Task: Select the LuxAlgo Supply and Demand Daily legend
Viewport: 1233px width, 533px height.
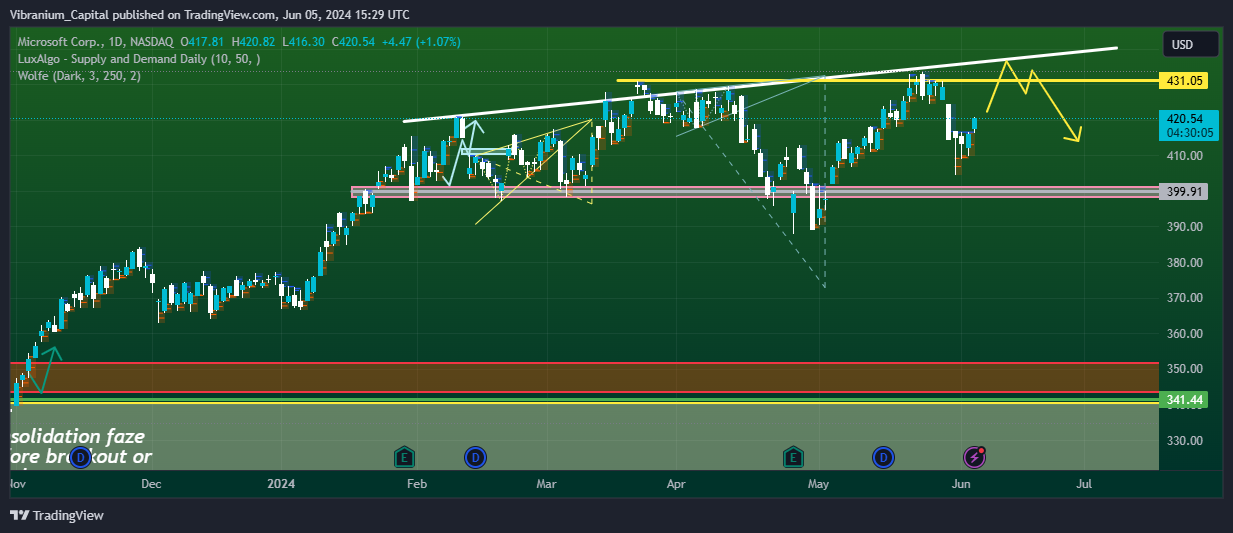Action: (x=139, y=59)
